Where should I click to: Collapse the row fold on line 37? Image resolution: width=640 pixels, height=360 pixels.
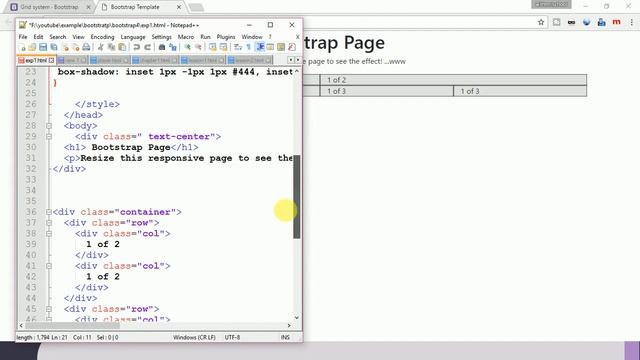tap(49, 223)
